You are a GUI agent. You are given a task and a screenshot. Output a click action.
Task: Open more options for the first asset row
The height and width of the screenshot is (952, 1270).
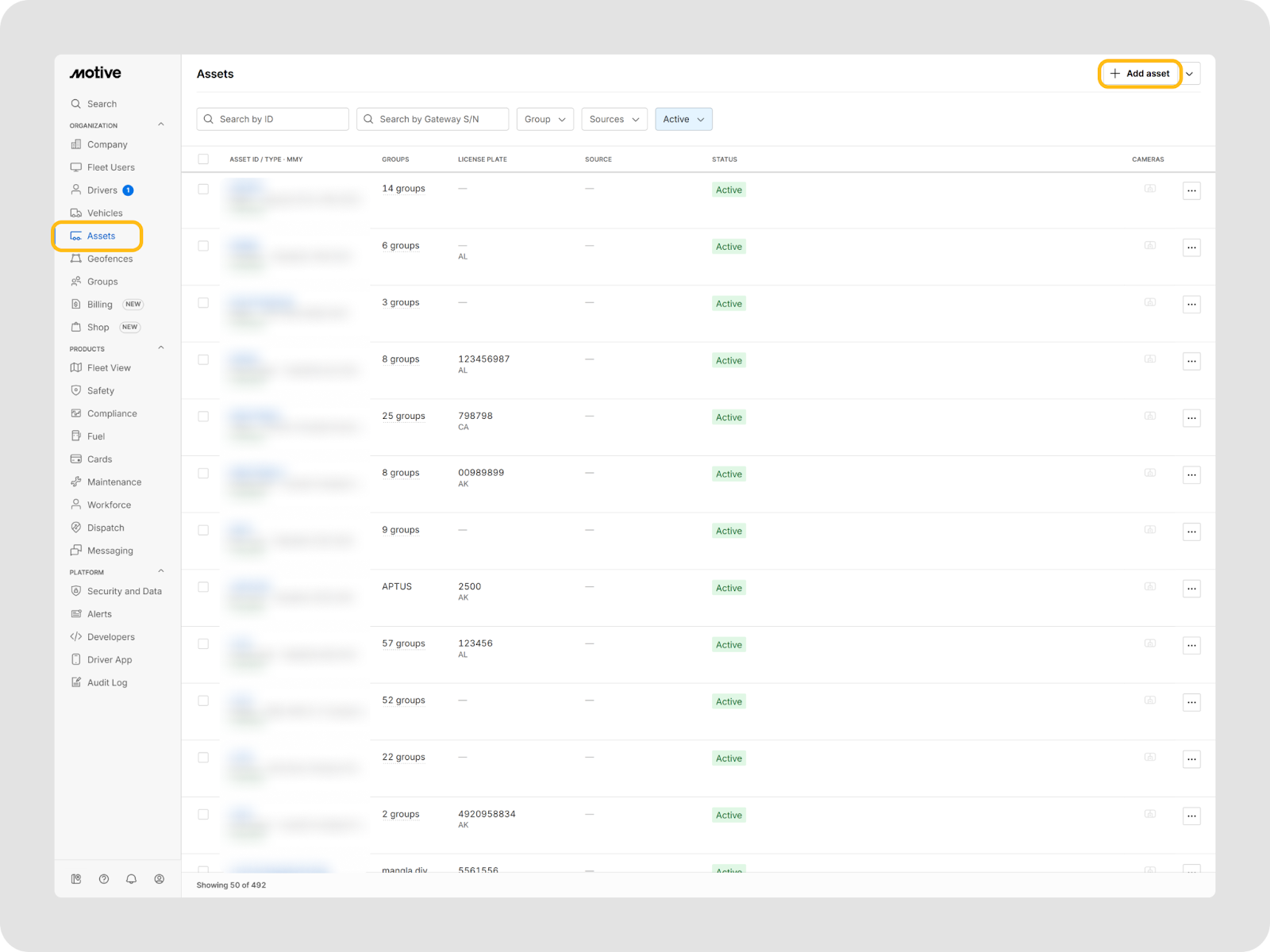[1191, 190]
